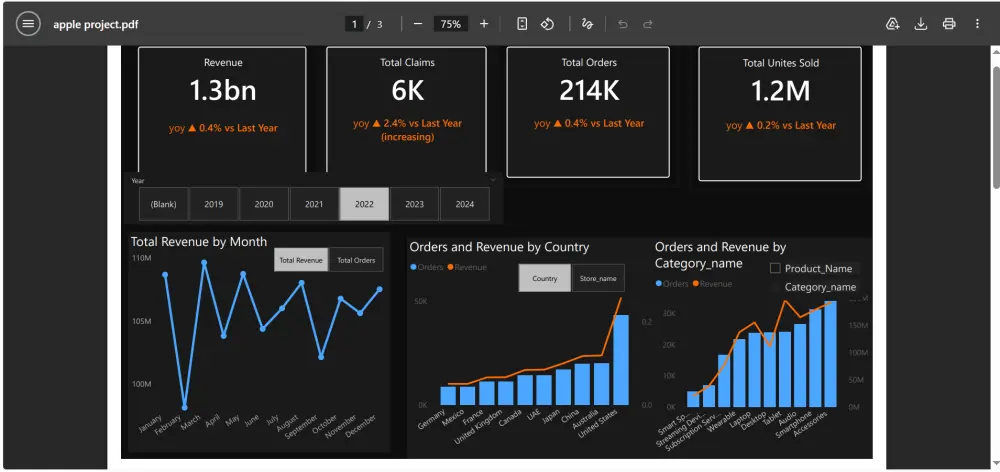
Task: Save the PDF to Google Drive
Action: (x=893, y=24)
